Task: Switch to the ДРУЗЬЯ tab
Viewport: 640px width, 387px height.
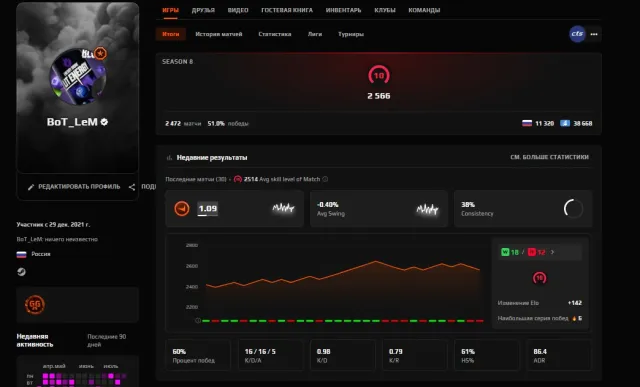Action: click(203, 10)
